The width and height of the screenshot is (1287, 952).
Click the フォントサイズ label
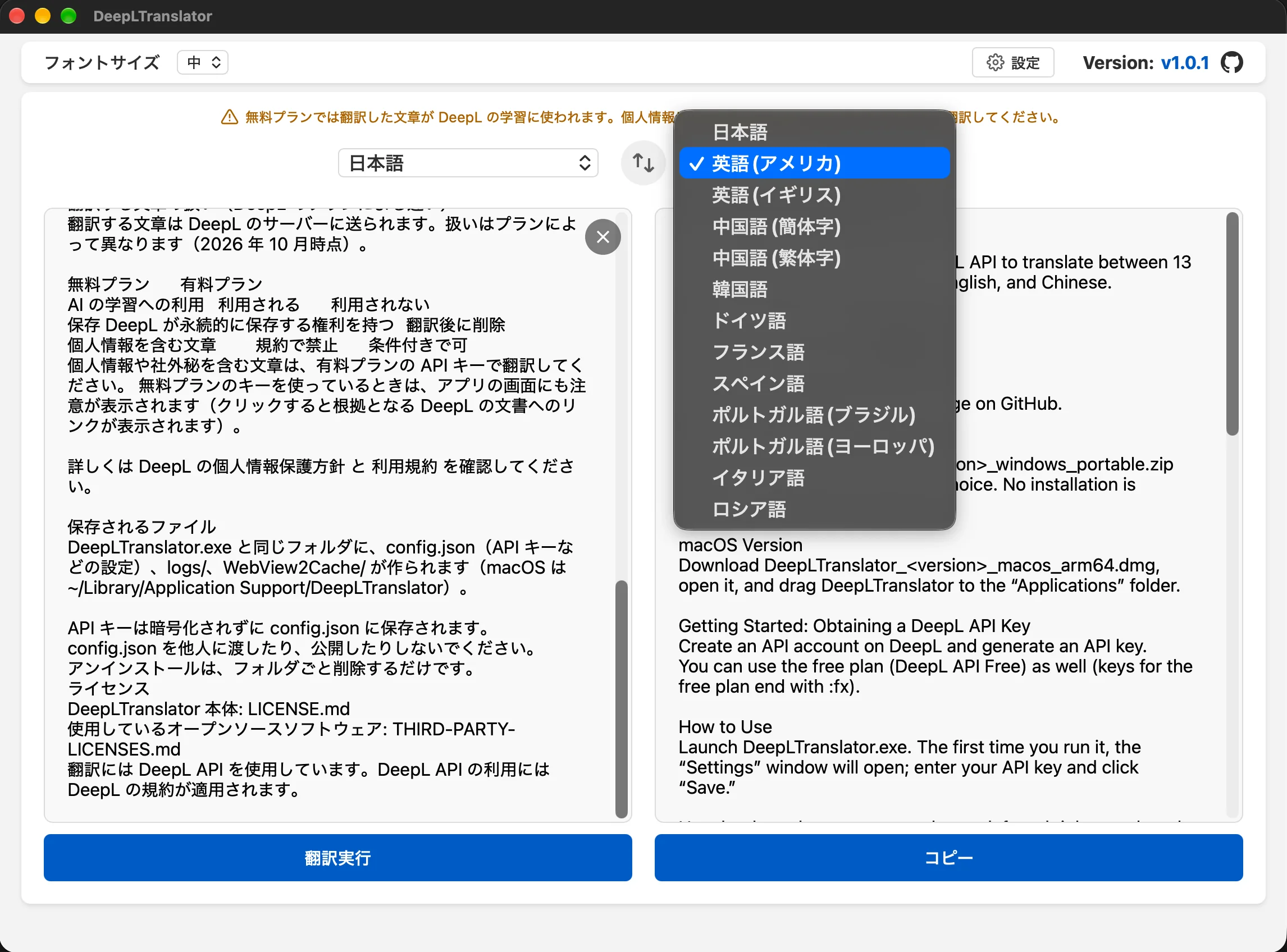click(102, 62)
